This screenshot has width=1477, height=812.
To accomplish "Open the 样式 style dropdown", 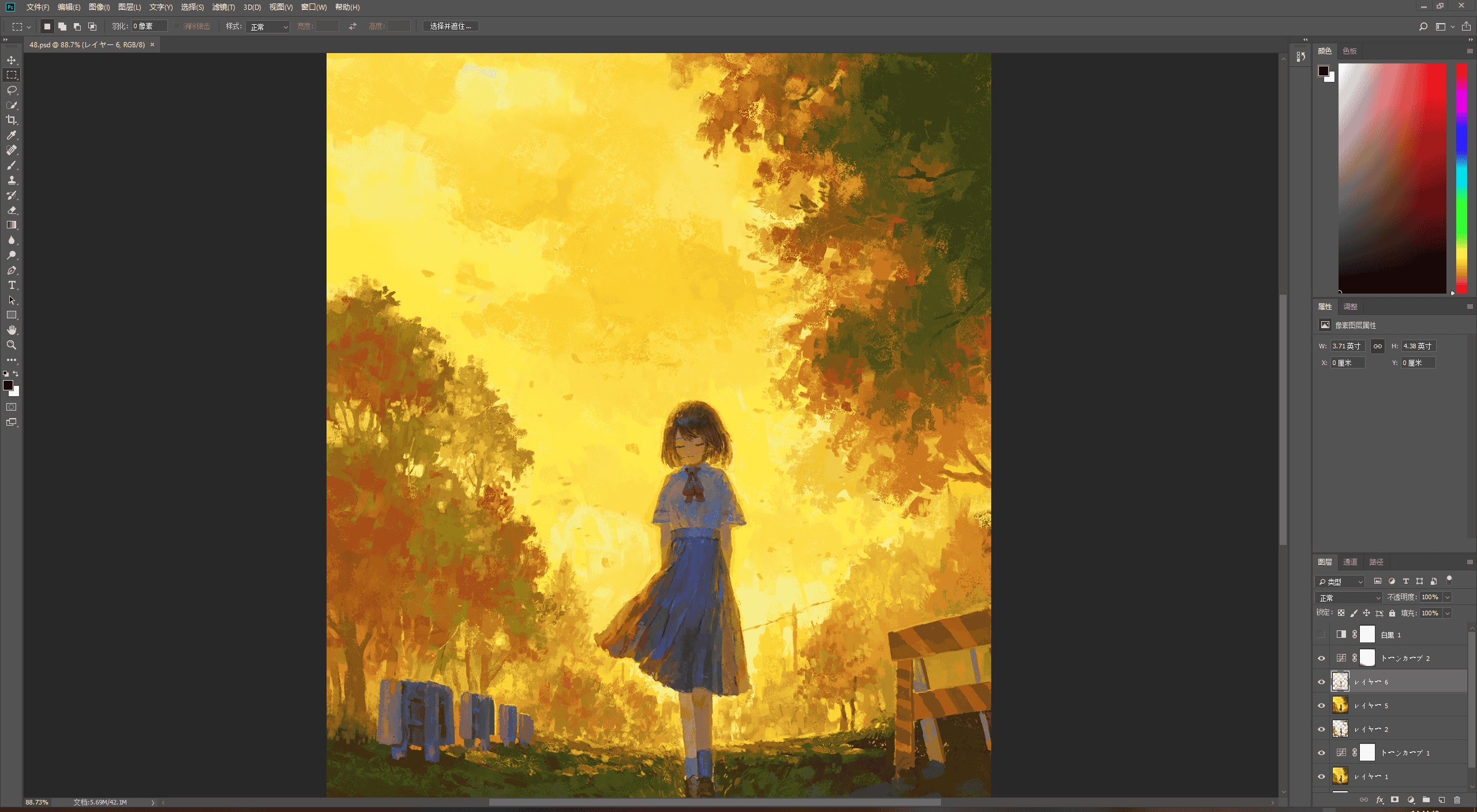I will coord(268,27).
